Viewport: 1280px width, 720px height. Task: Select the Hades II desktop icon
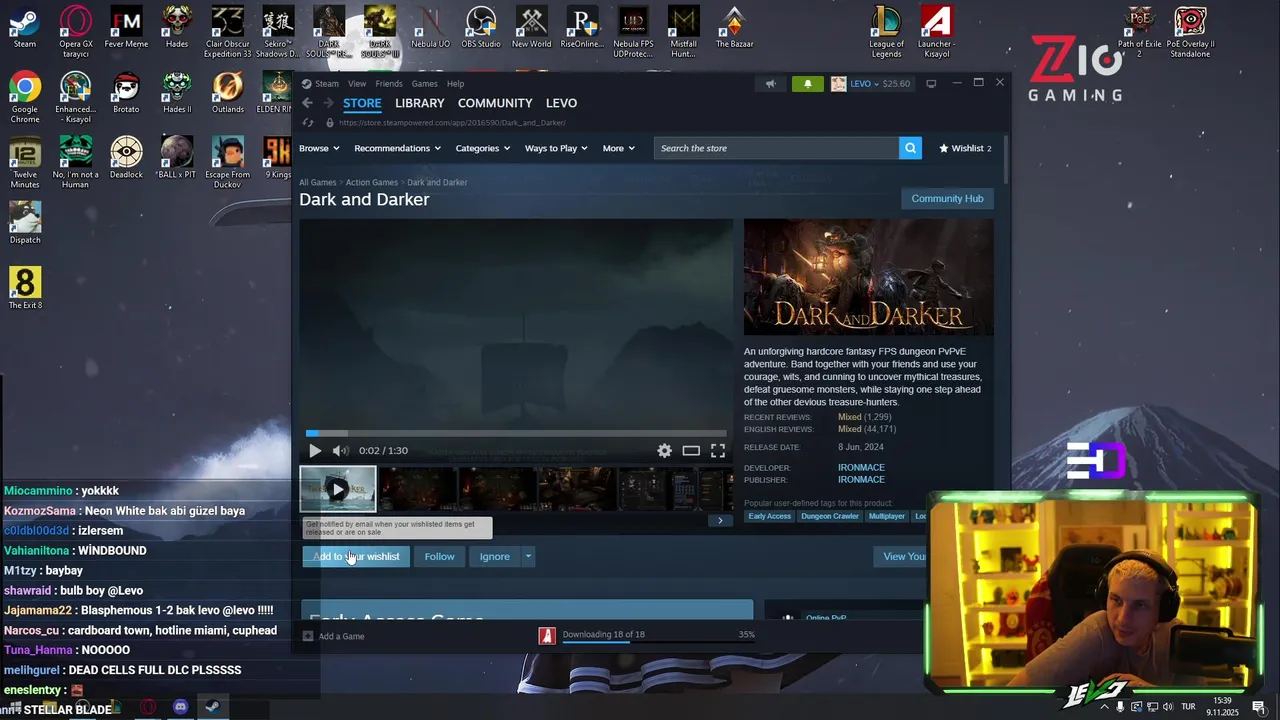[x=177, y=93]
